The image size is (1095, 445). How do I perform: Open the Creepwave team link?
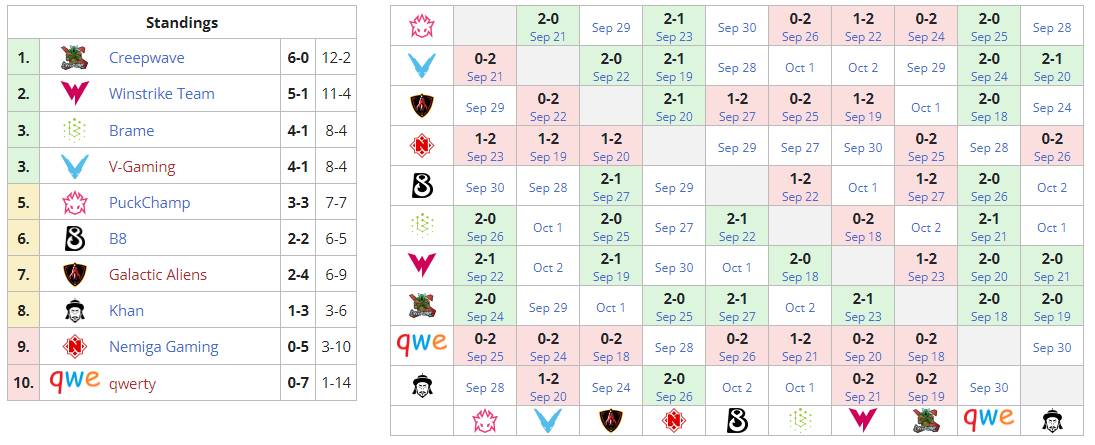coord(146,58)
